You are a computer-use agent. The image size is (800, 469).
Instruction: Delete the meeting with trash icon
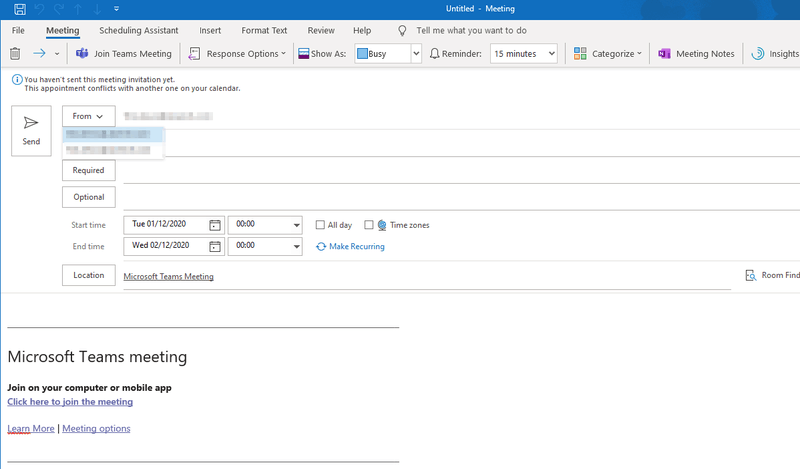tap(15, 54)
